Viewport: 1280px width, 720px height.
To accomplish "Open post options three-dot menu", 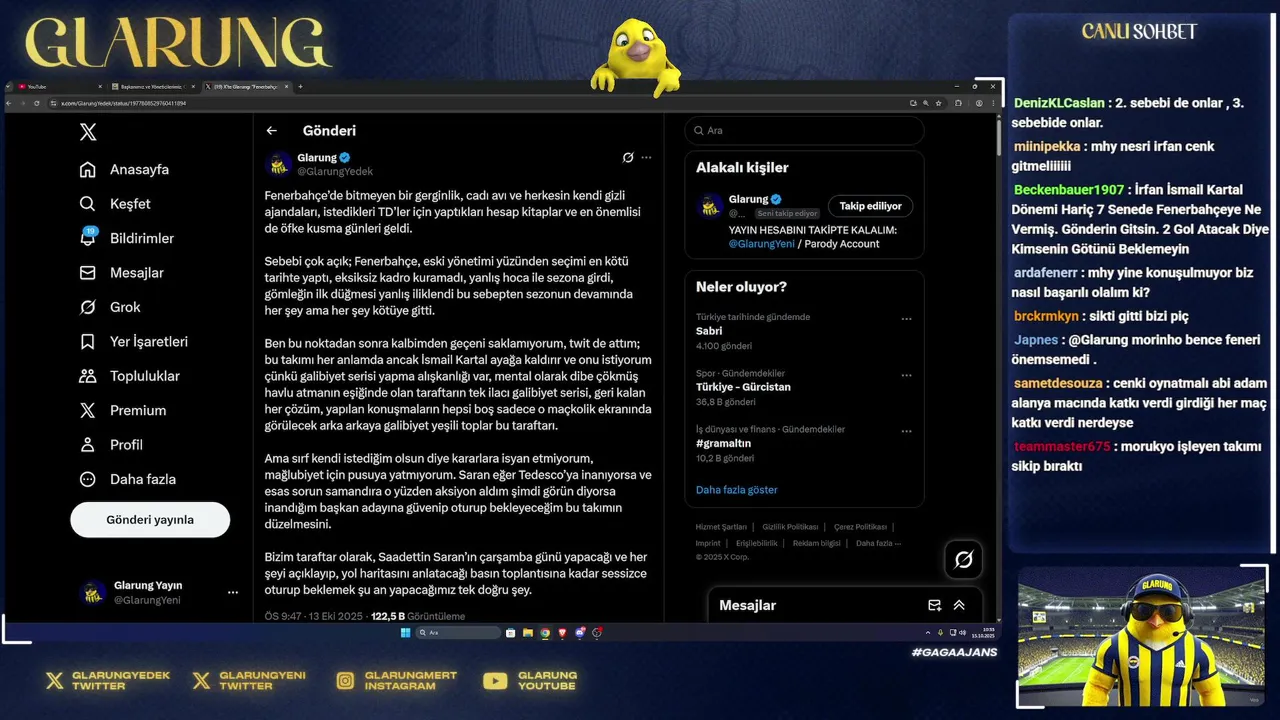I will click(x=646, y=158).
